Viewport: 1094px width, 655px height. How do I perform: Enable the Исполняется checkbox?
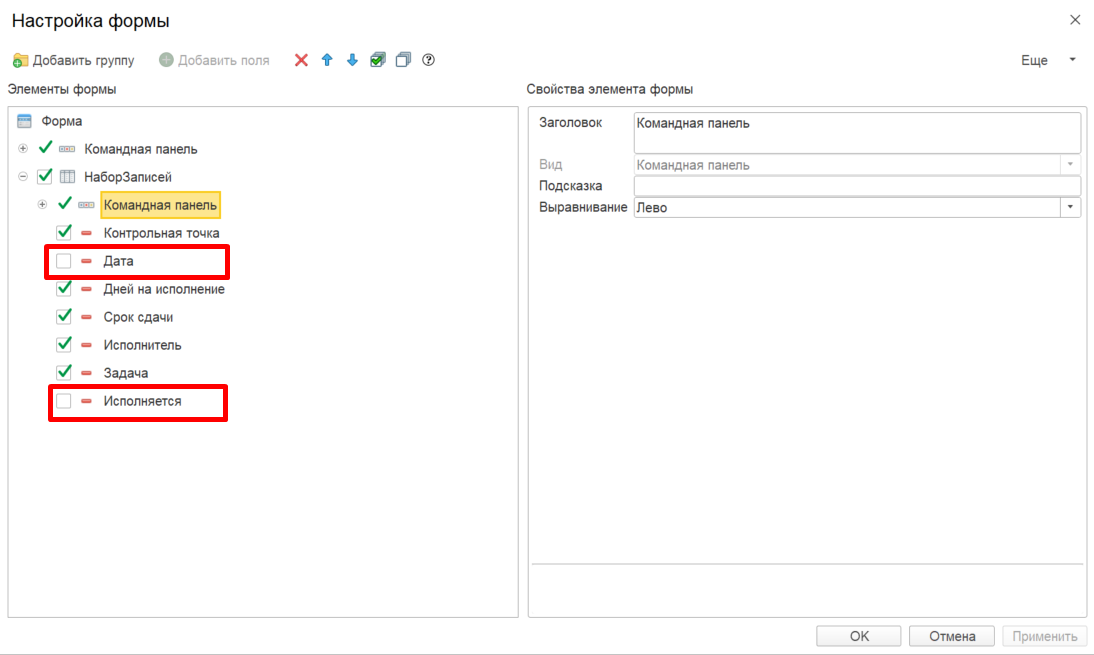63,401
